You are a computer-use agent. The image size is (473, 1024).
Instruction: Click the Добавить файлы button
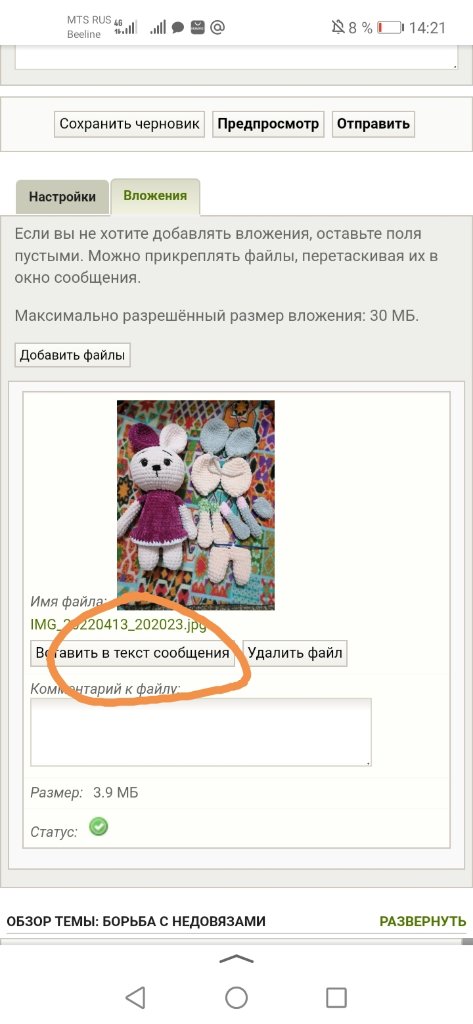(73, 355)
